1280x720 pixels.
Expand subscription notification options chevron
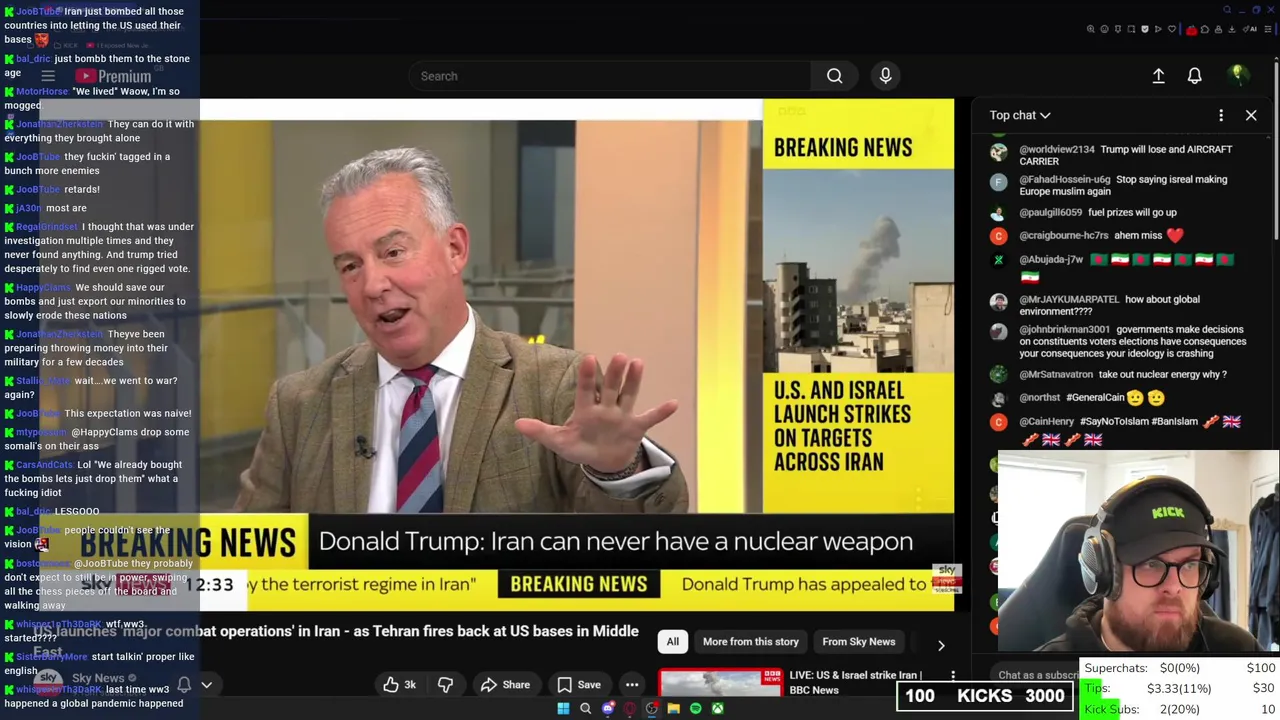pyautogui.click(x=207, y=685)
